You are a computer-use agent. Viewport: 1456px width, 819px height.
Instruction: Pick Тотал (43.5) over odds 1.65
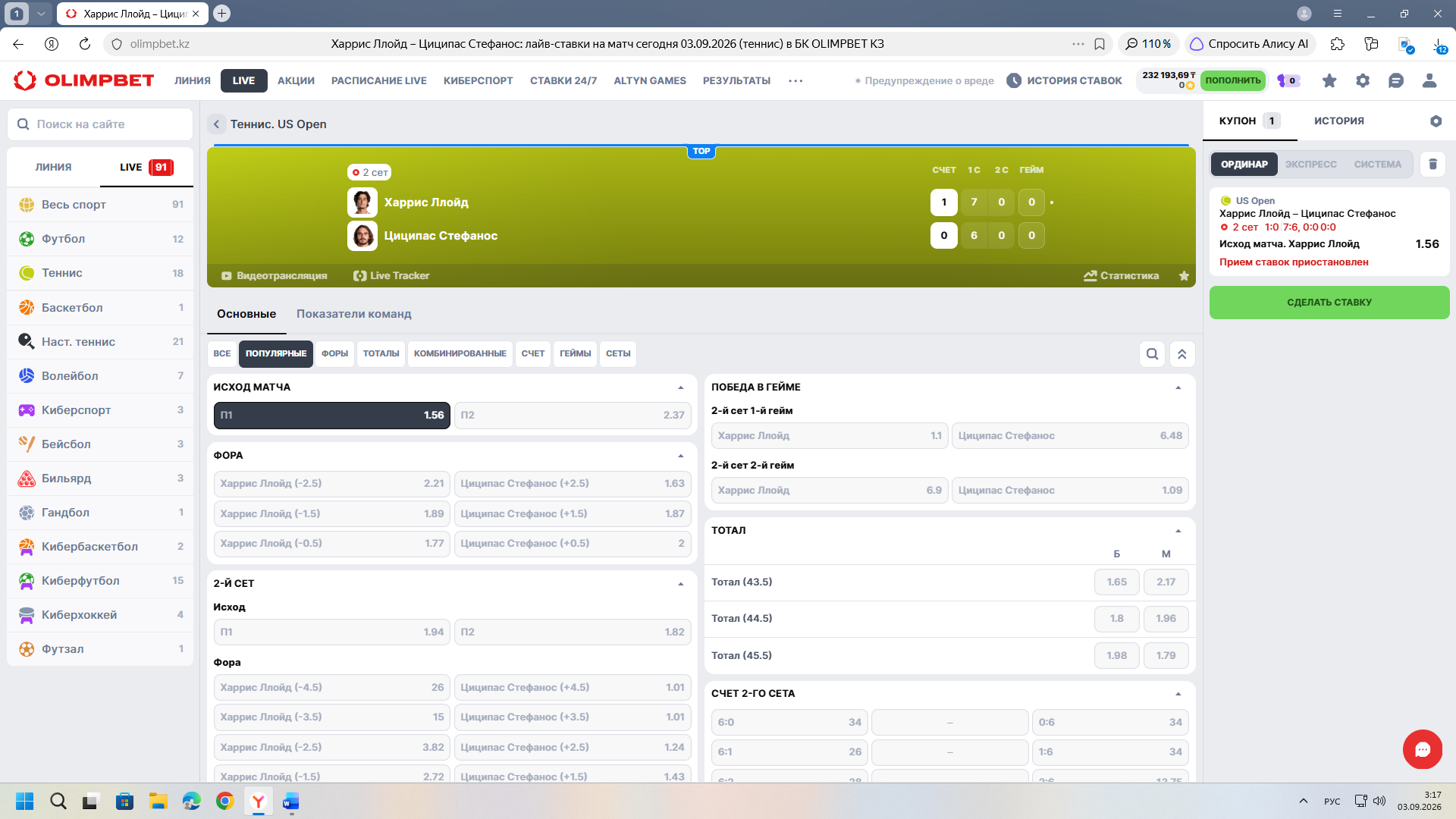click(x=1116, y=582)
